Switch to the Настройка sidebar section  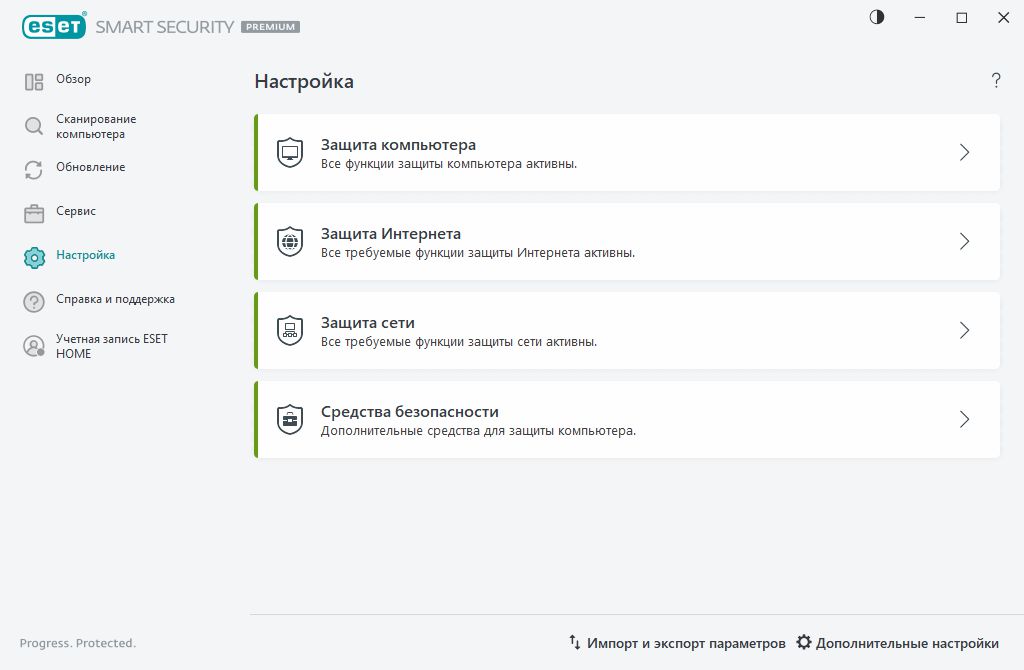tap(85, 255)
